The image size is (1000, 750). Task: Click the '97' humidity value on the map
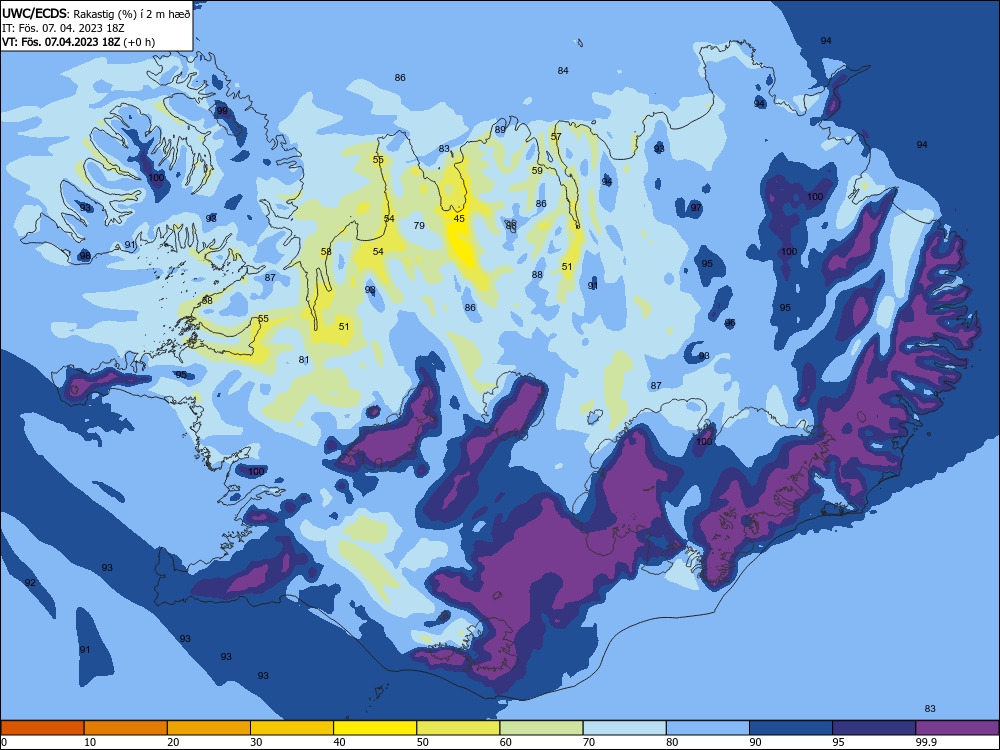click(x=696, y=207)
